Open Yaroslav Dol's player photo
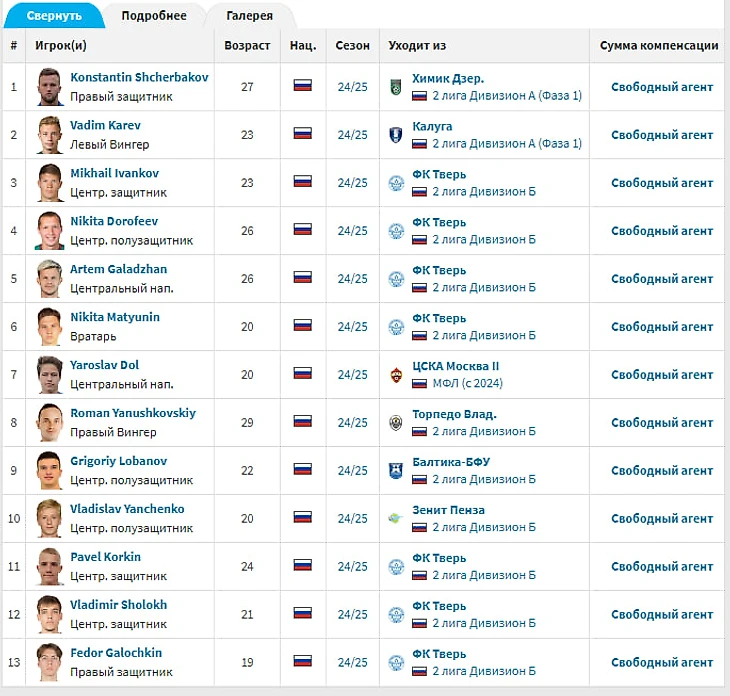Image resolution: width=730 pixels, height=696 pixels. click(x=50, y=375)
